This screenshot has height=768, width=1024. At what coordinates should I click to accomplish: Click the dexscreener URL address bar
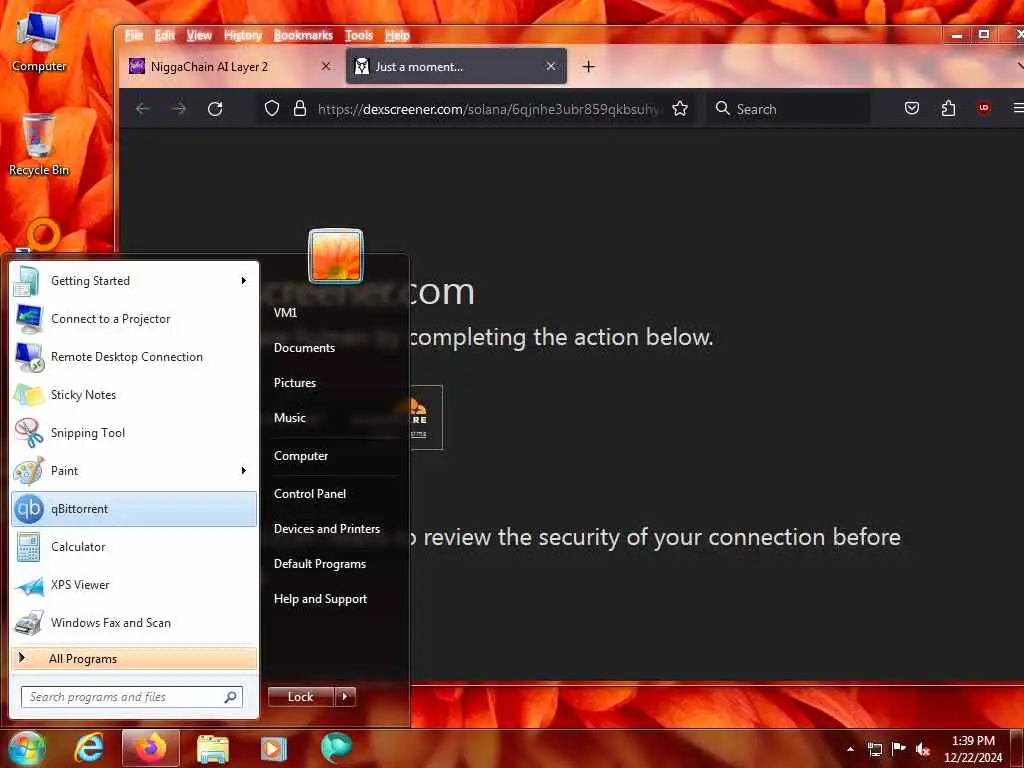(488, 109)
